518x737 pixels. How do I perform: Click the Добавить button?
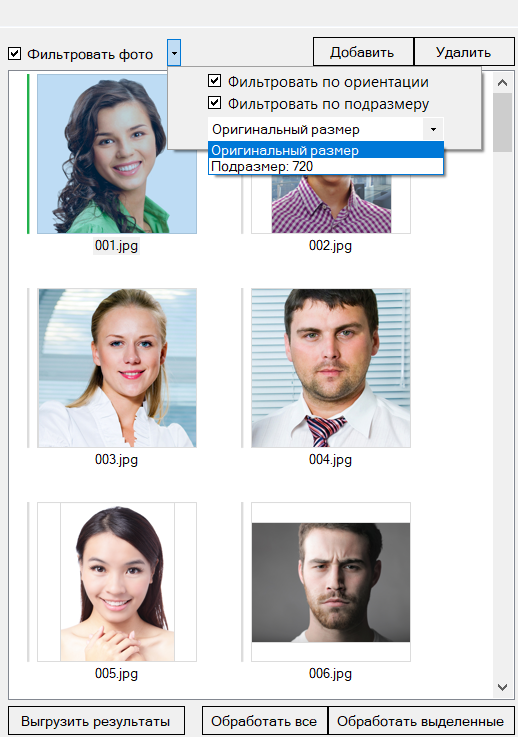[x=363, y=52]
